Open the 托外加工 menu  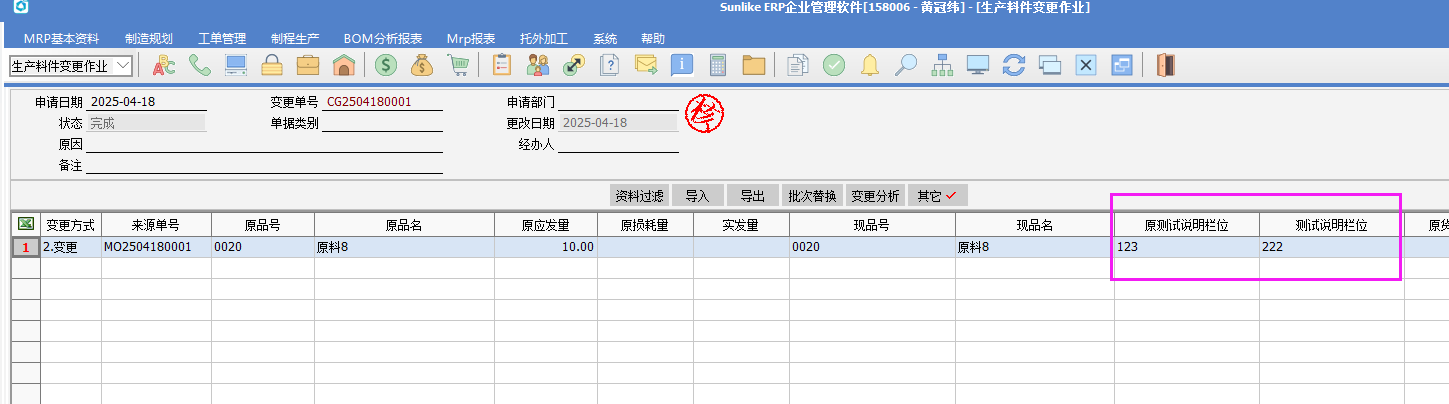[x=544, y=39]
